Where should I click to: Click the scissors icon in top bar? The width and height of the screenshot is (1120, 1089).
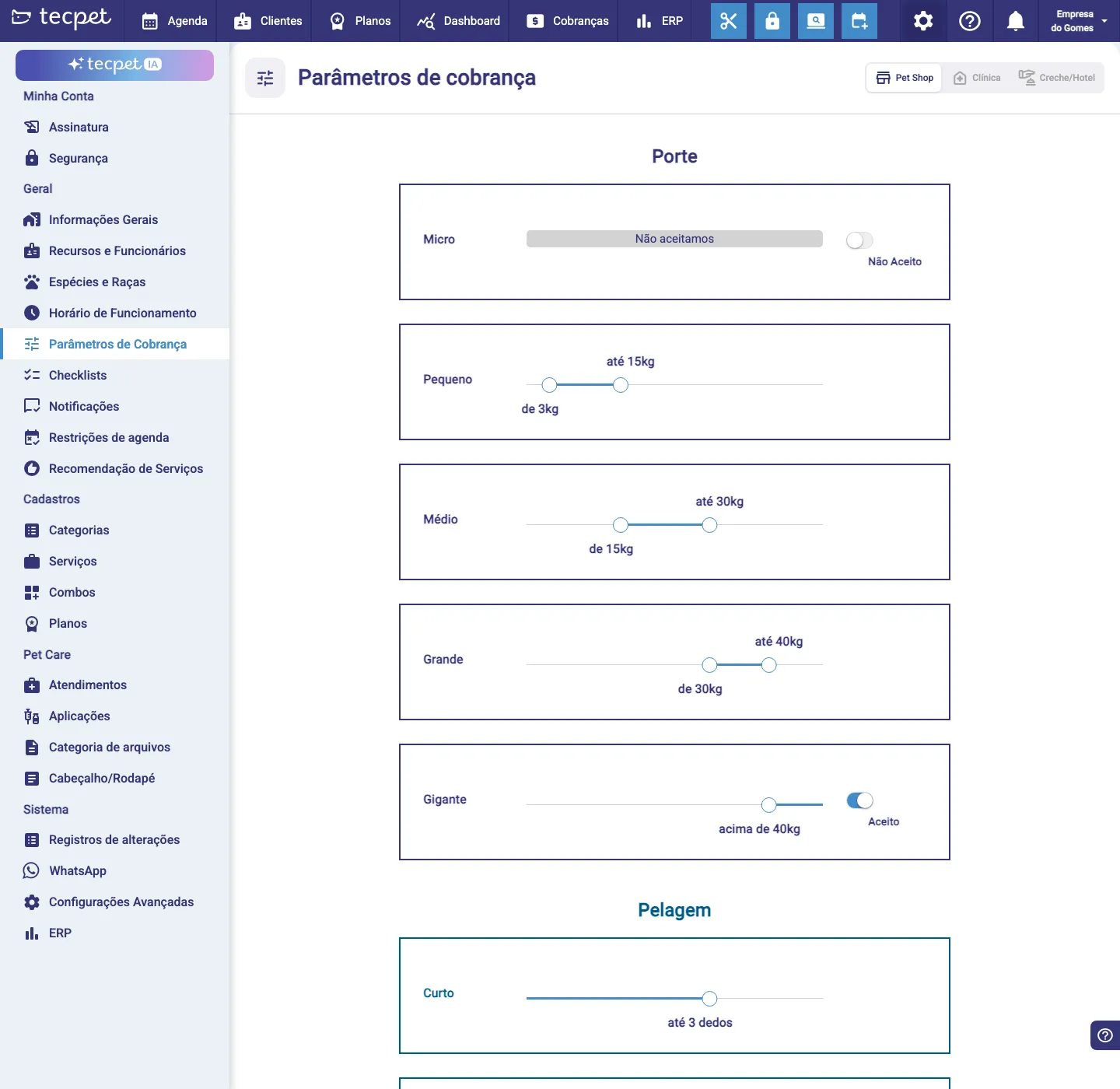[x=729, y=21]
